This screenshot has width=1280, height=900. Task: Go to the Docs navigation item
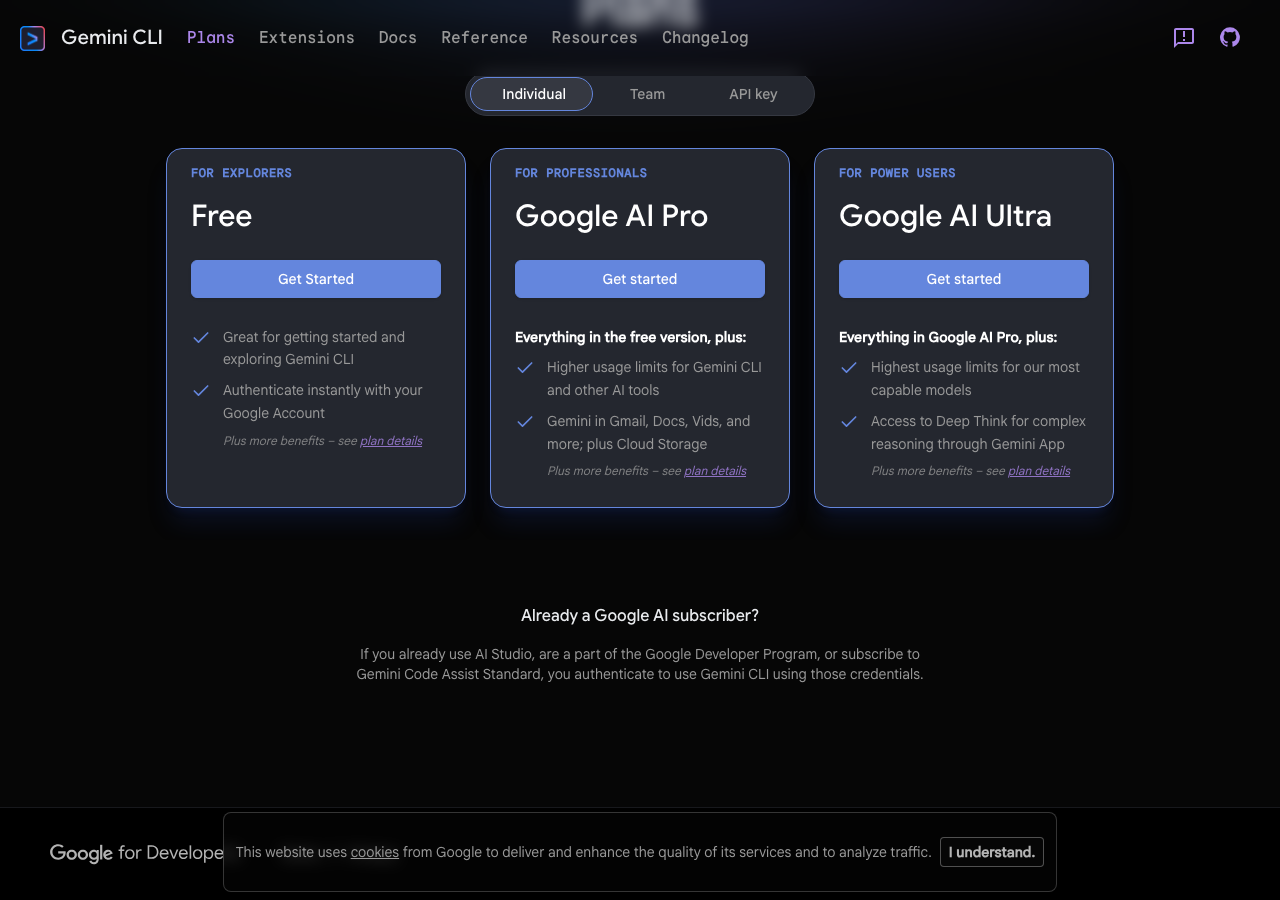397,38
